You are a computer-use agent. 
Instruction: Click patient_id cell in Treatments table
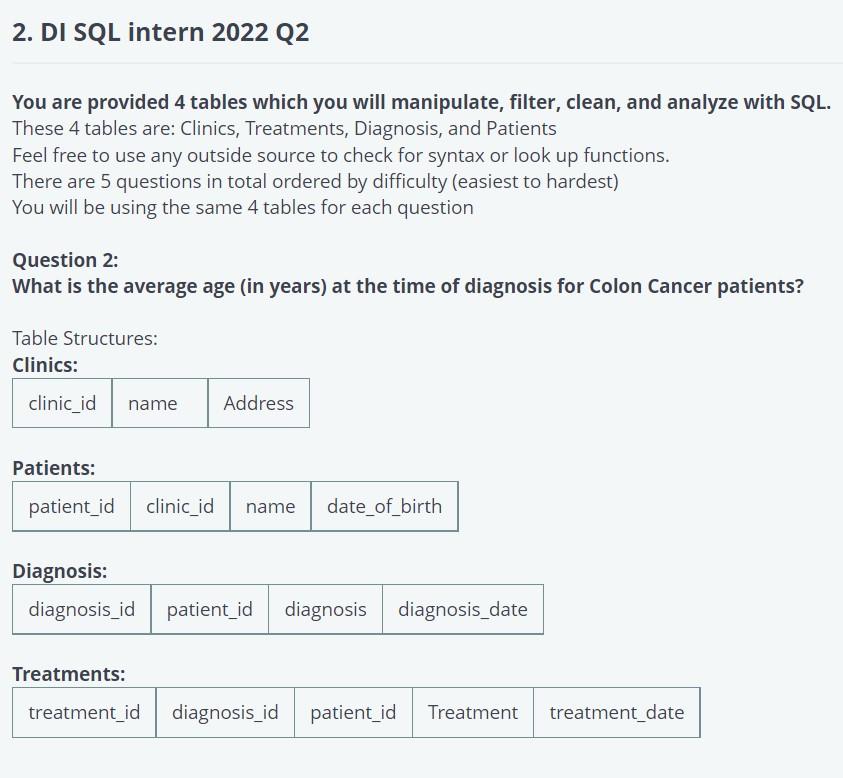353,712
